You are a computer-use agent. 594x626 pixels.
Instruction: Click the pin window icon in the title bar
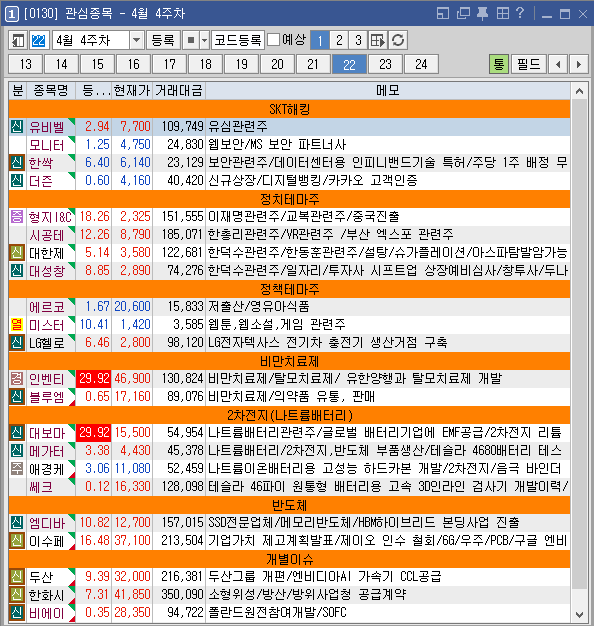pyautogui.click(x=482, y=14)
